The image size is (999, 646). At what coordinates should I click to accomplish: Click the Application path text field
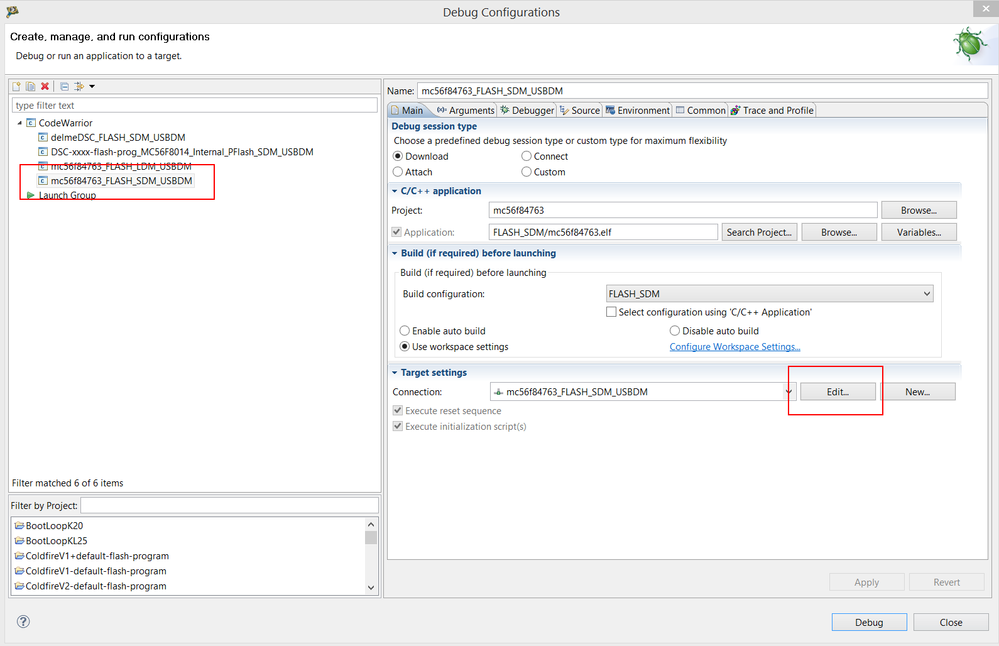click(x=603, y=233)
